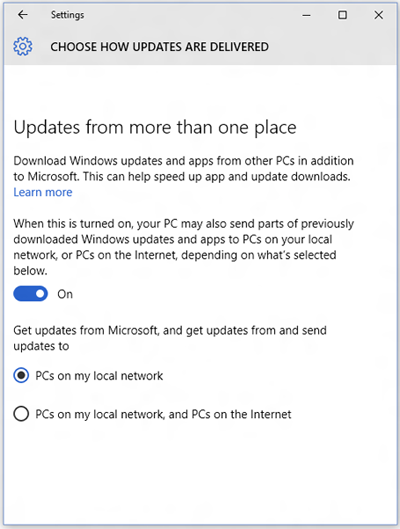400x529 pixels.
Task: Click the Updates from more than one place heading
Action: [x=155, y=128]
